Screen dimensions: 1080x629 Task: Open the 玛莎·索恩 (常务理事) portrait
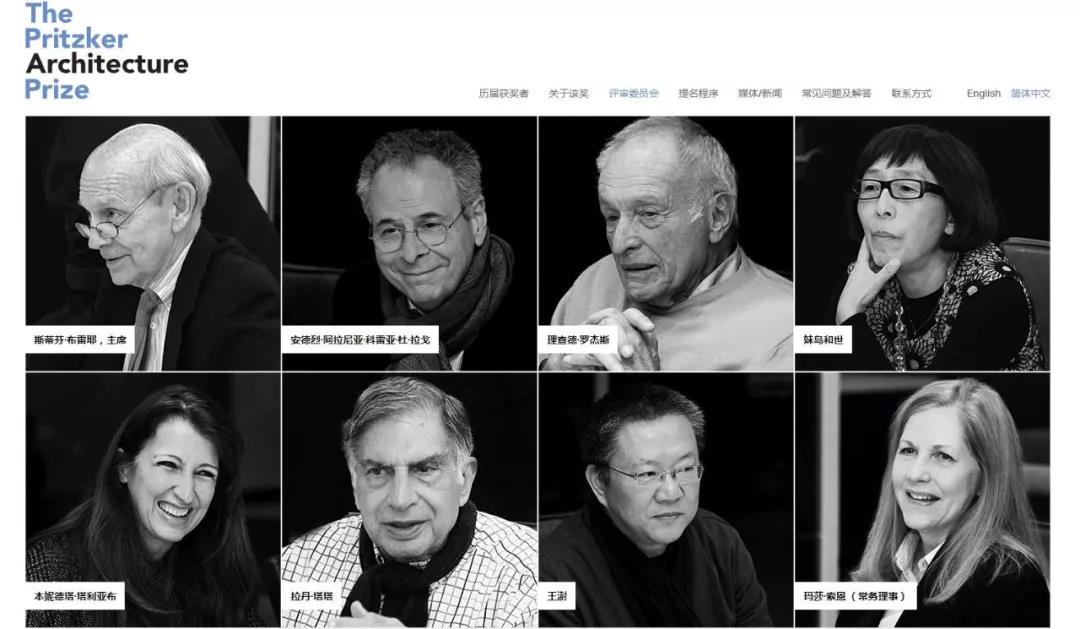click(922, 500)
